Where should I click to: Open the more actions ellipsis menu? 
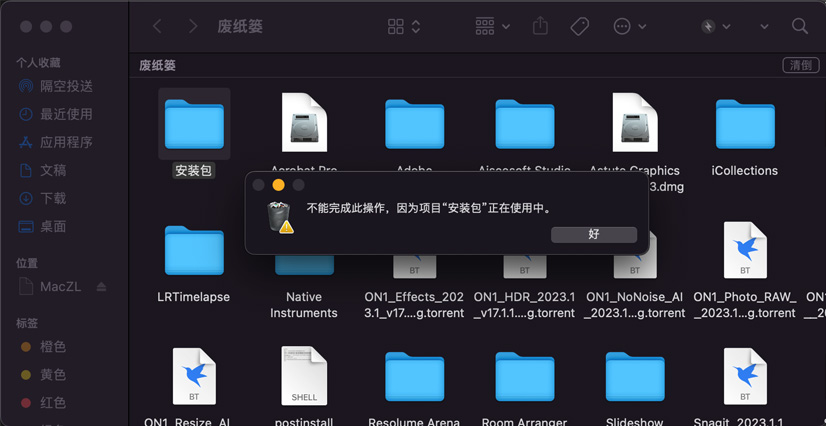pyautogui.click(x=629, y=27)
